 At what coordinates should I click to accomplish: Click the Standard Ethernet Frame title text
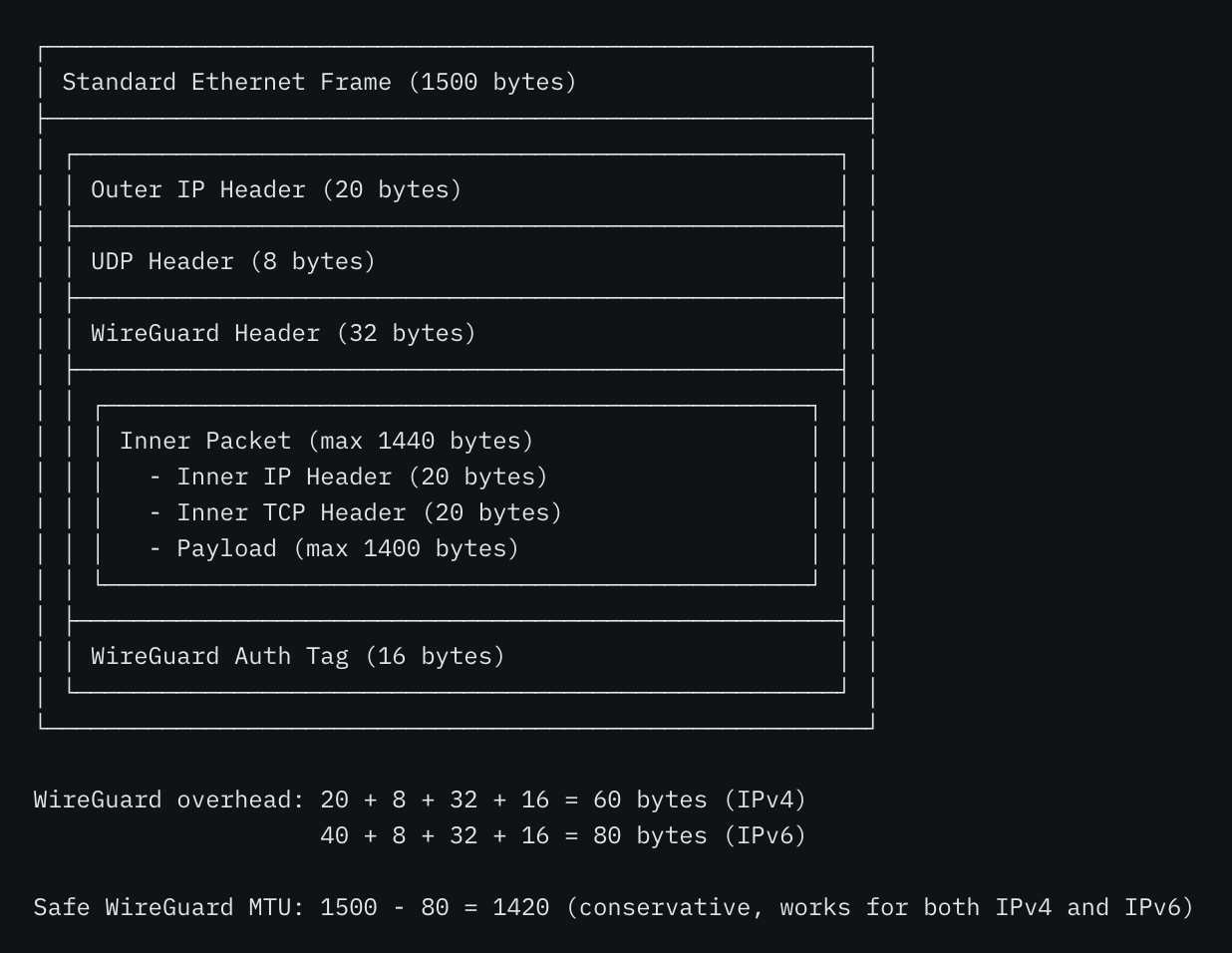pos(226,82)
